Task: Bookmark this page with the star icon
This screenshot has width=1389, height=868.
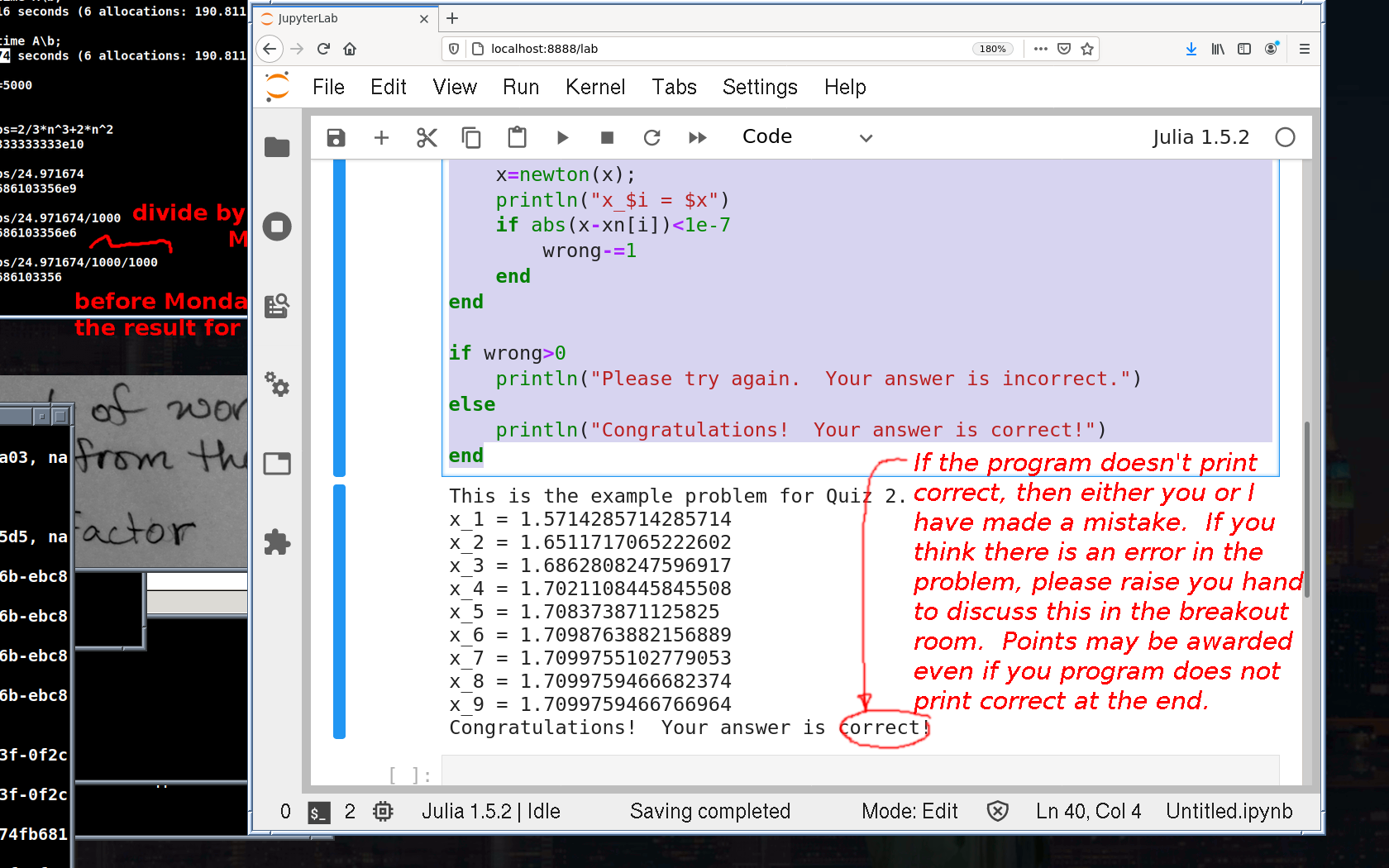Action: coord(1087,49)
